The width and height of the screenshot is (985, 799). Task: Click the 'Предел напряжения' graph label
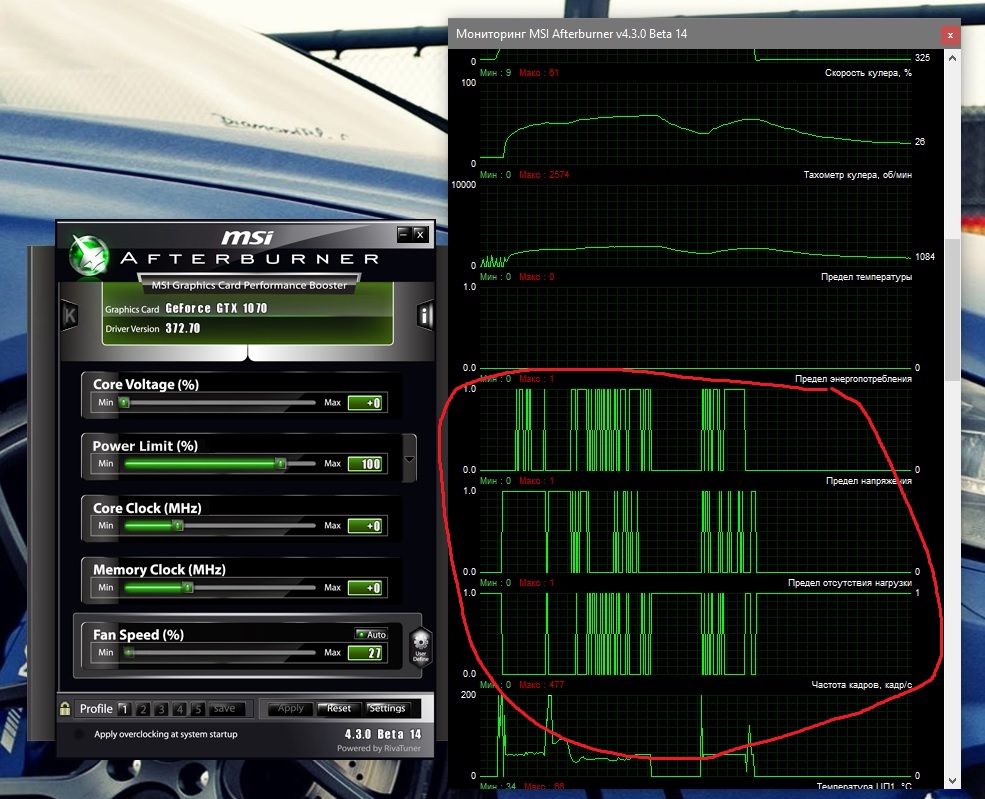869,481
